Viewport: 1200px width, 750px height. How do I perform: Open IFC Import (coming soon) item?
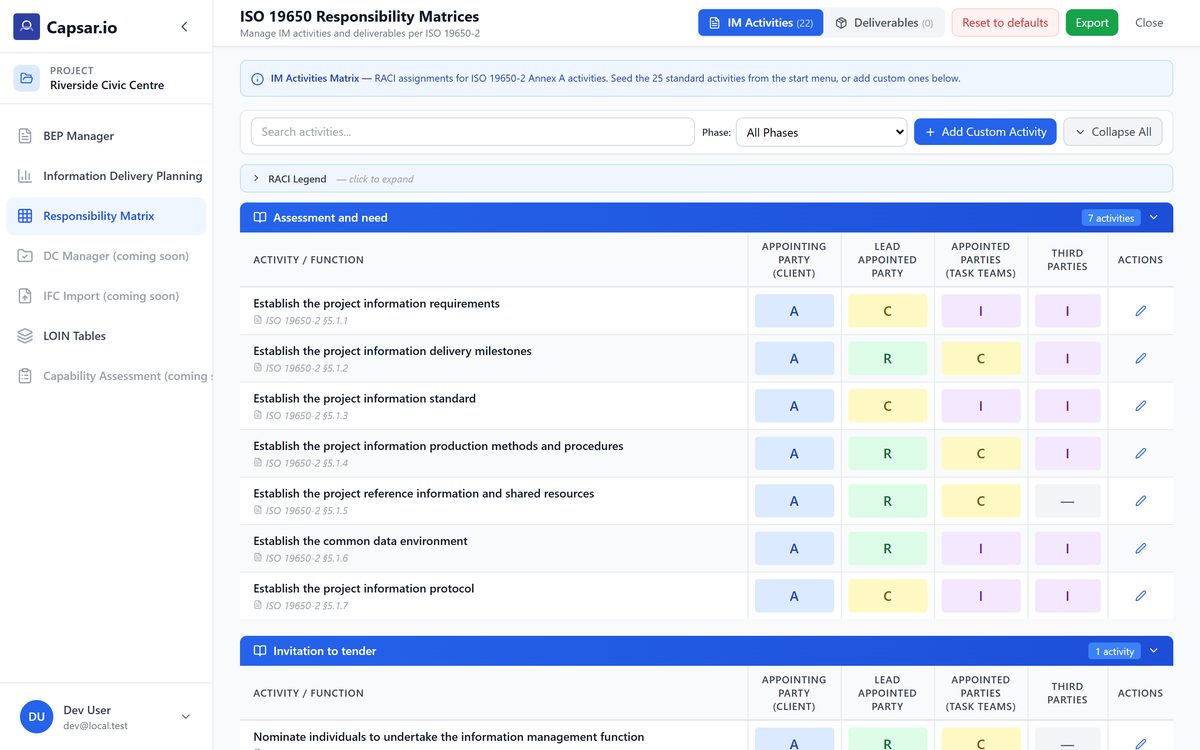click(x=106, y=296)
